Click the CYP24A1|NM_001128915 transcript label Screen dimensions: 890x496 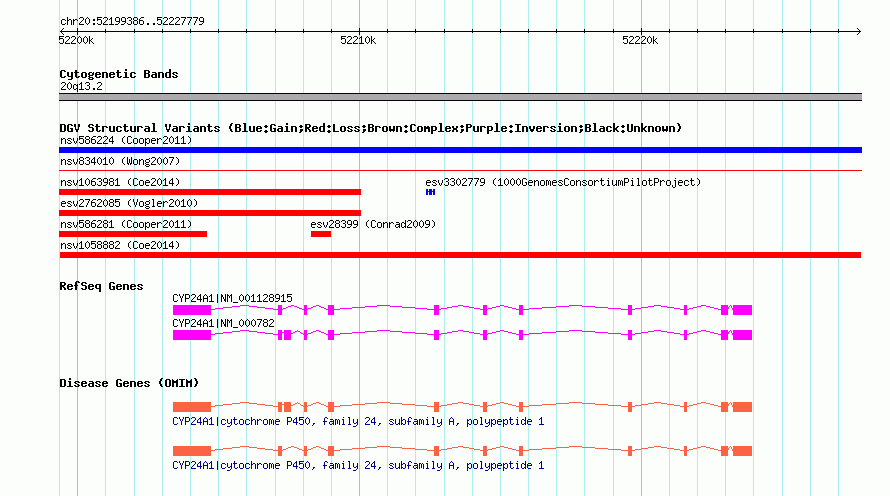click(x=232, y=298)
